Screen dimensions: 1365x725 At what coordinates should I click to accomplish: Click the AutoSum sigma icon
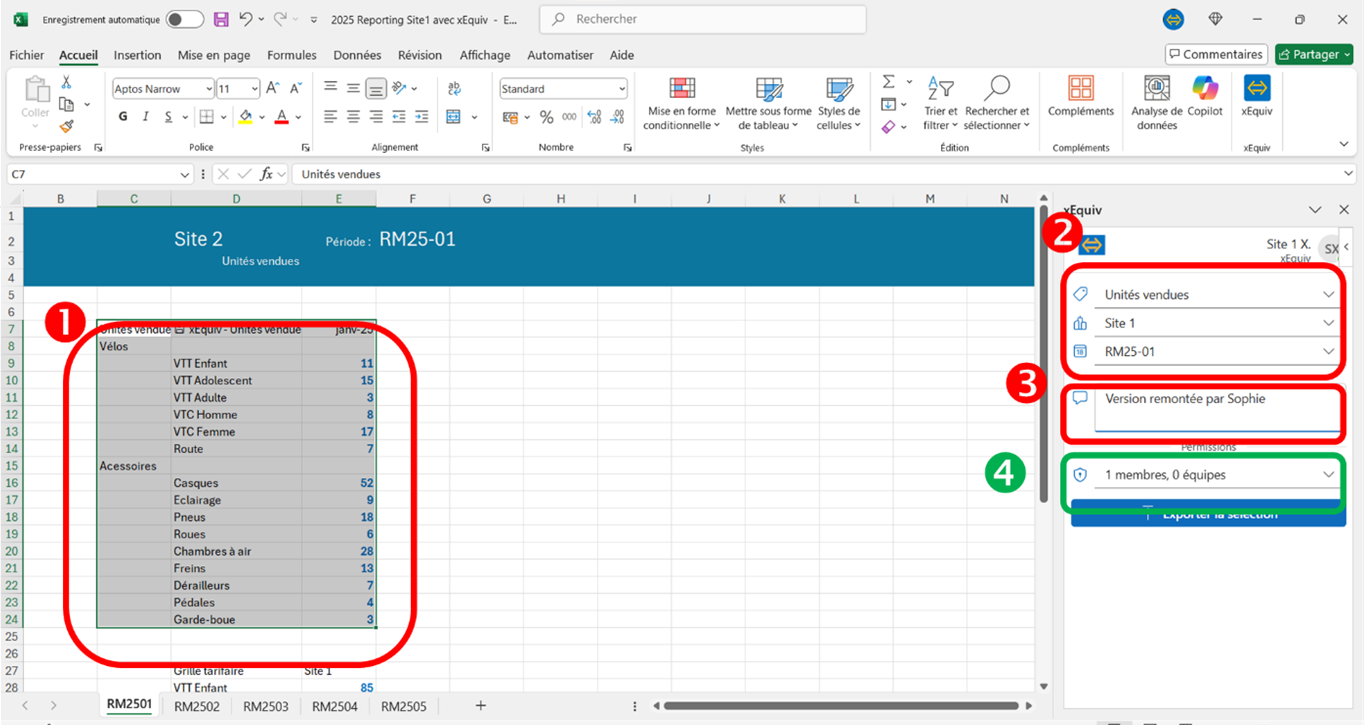(x=888, y=82)
